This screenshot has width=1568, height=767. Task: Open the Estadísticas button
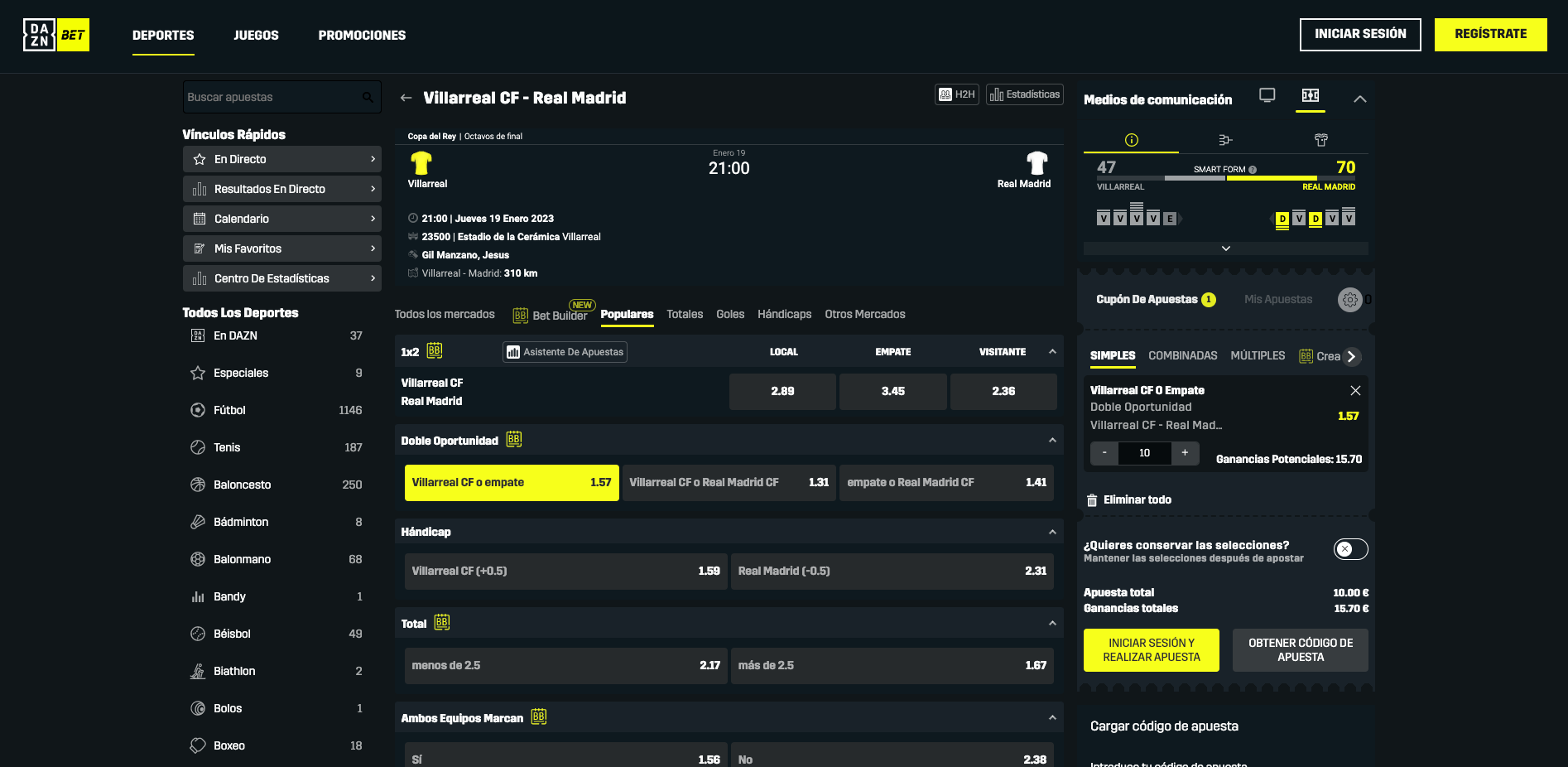click(x=1025, y=94)
